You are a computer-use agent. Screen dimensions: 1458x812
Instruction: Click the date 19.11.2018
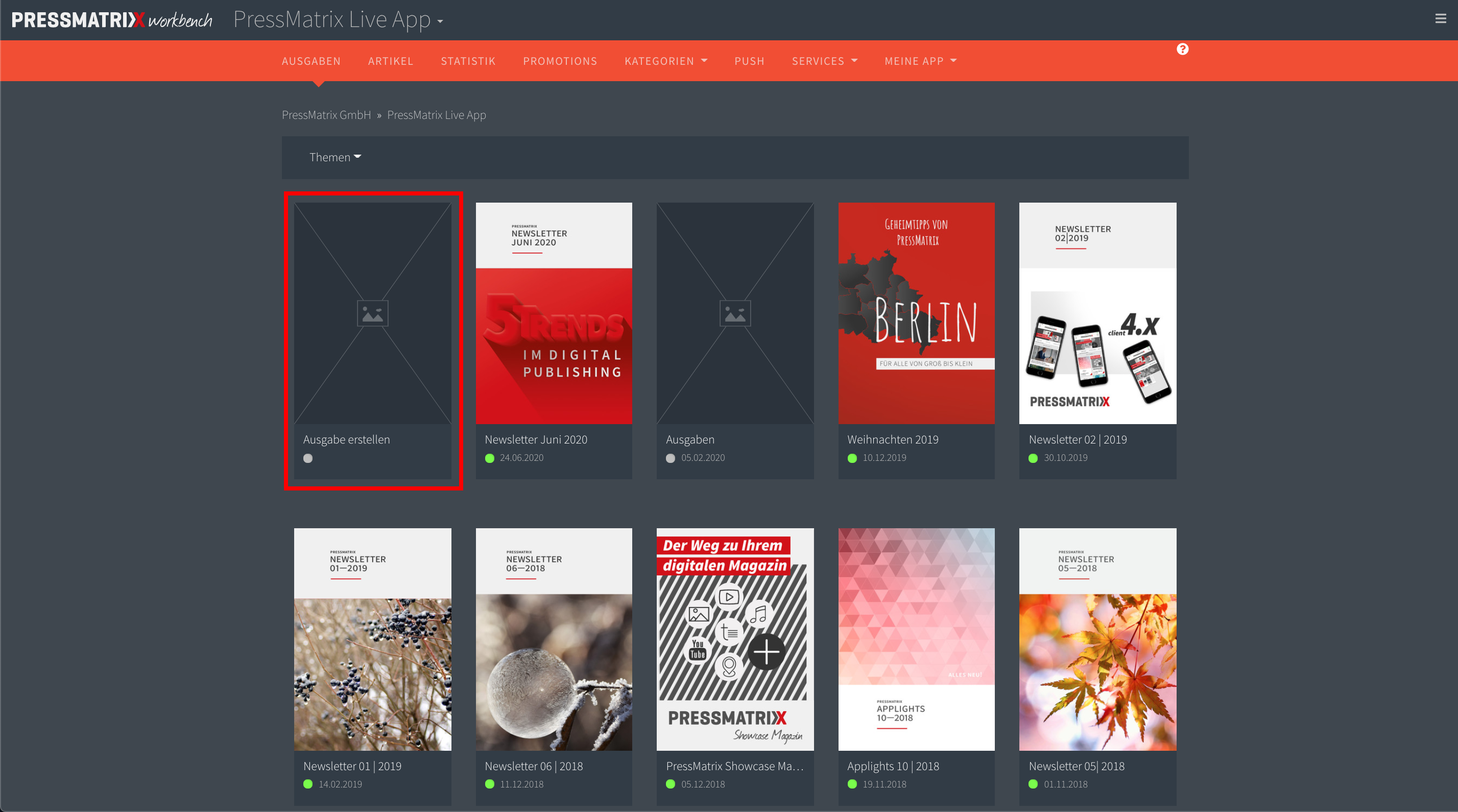884,784
